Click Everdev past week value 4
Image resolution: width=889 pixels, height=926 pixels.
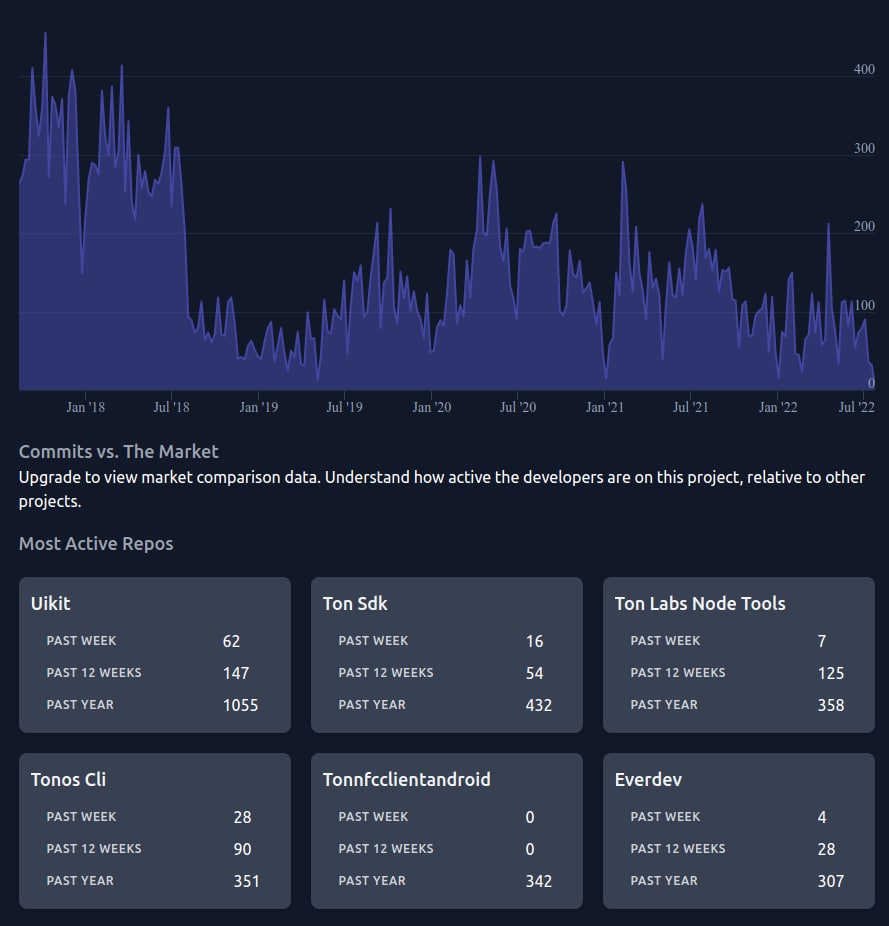tap(822, 817)
